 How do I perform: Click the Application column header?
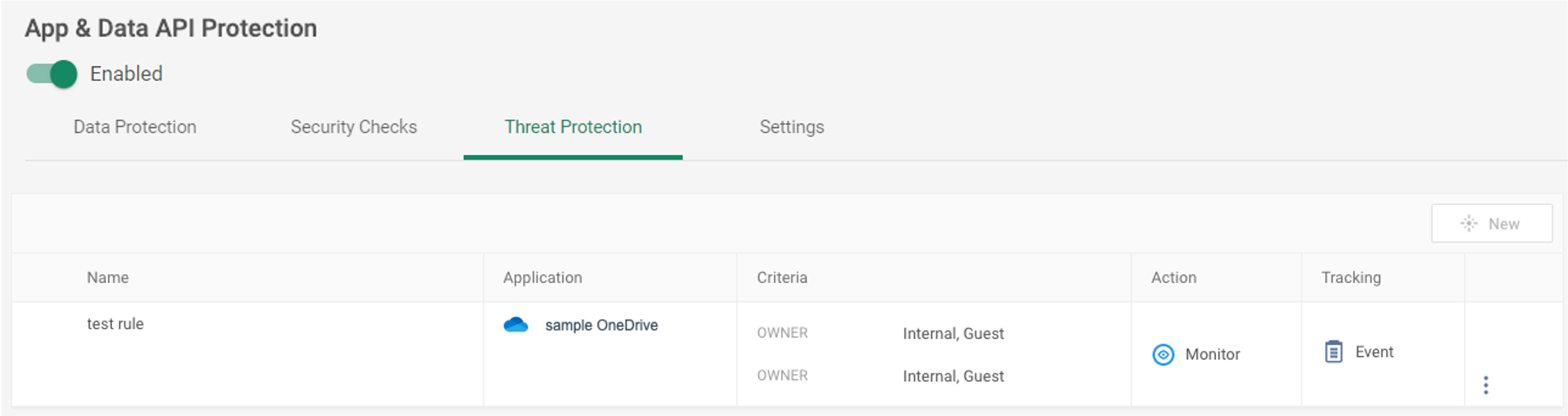[542, 278]
